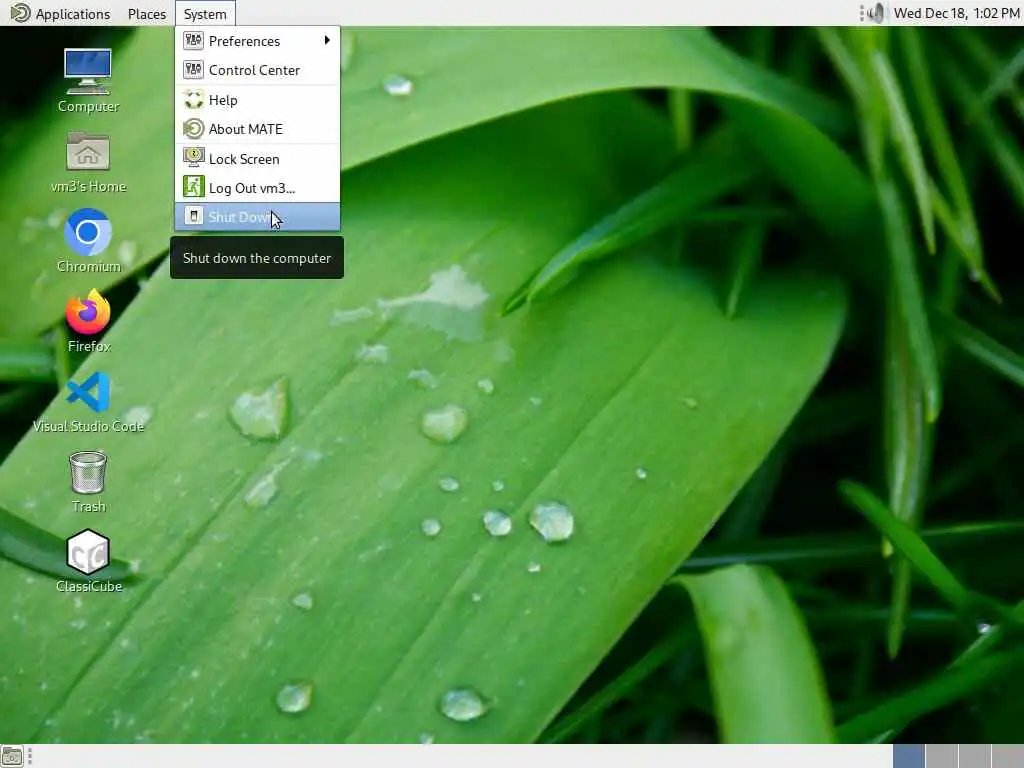Click the Shut Down power icon
1024x768 pixels.
(x=193, y=216)
